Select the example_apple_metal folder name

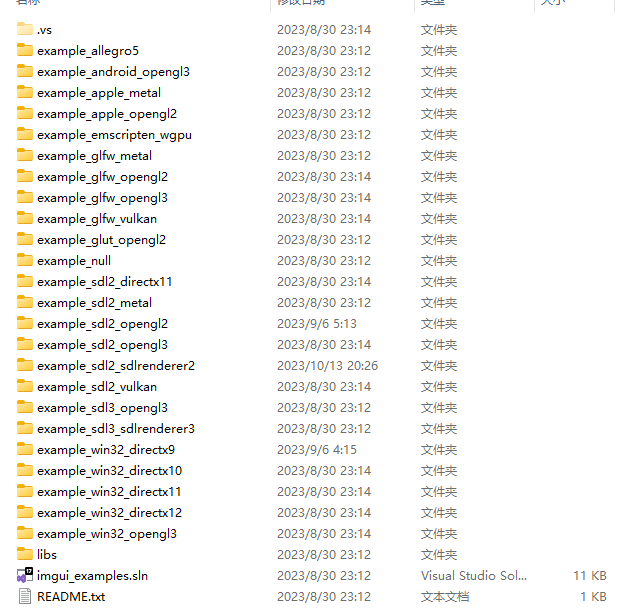click(99, 93)
